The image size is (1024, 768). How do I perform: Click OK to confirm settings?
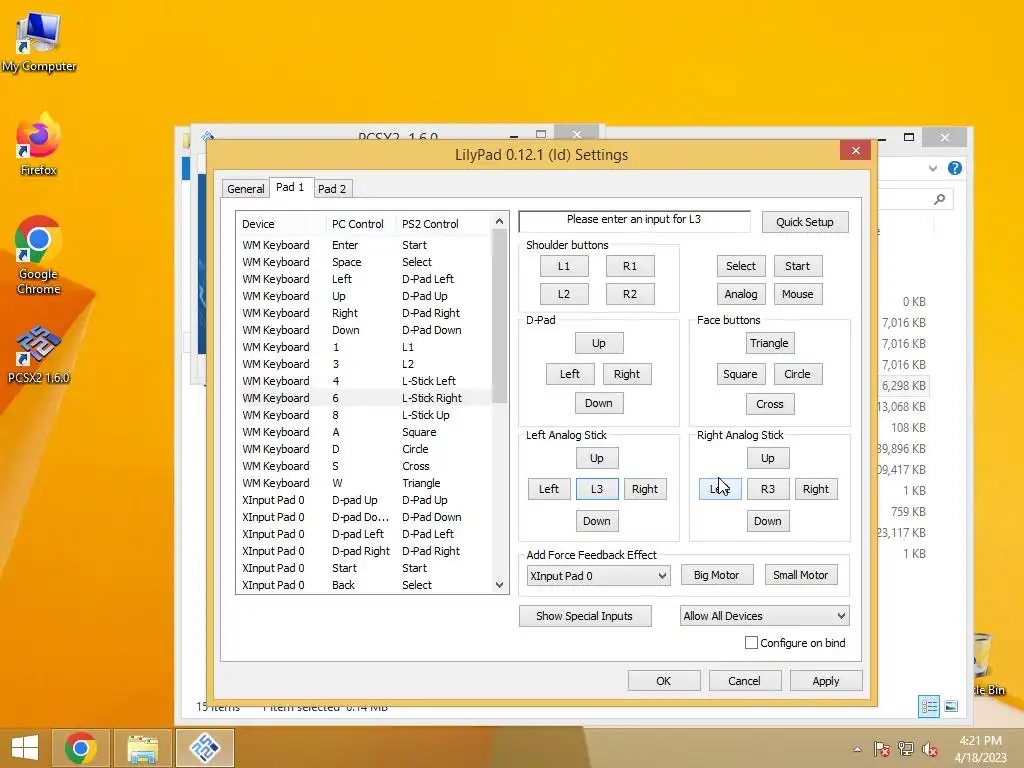[x=664, y=680]
